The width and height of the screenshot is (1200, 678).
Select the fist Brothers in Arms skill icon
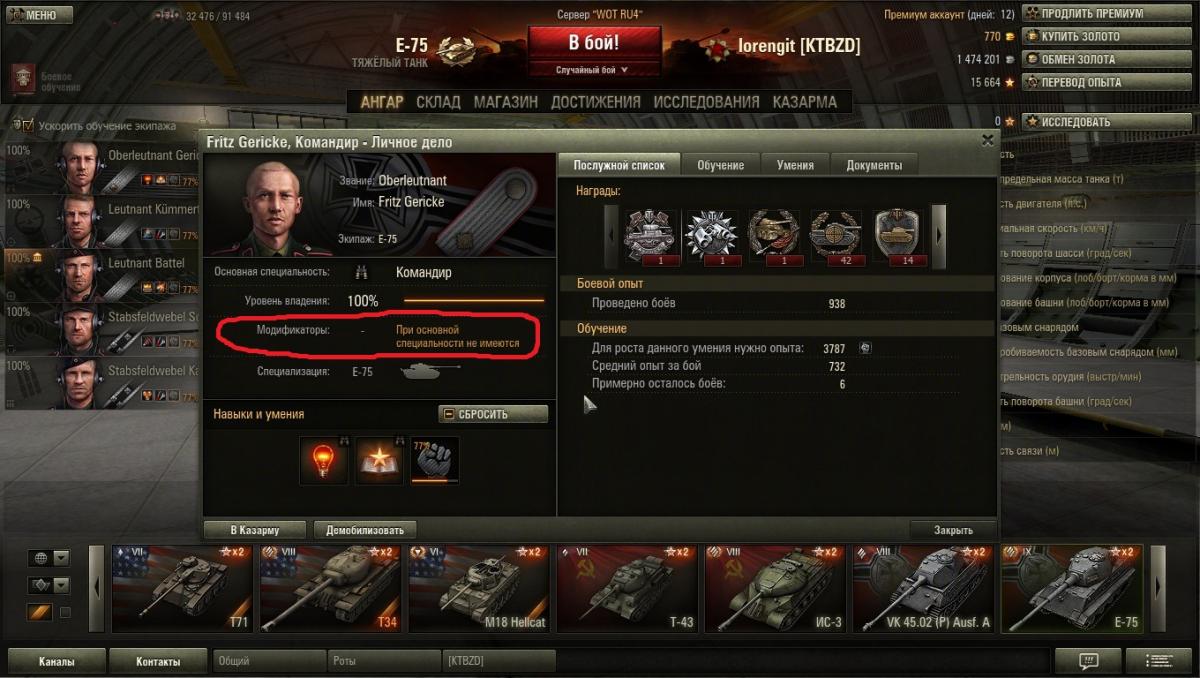point(435,461)
